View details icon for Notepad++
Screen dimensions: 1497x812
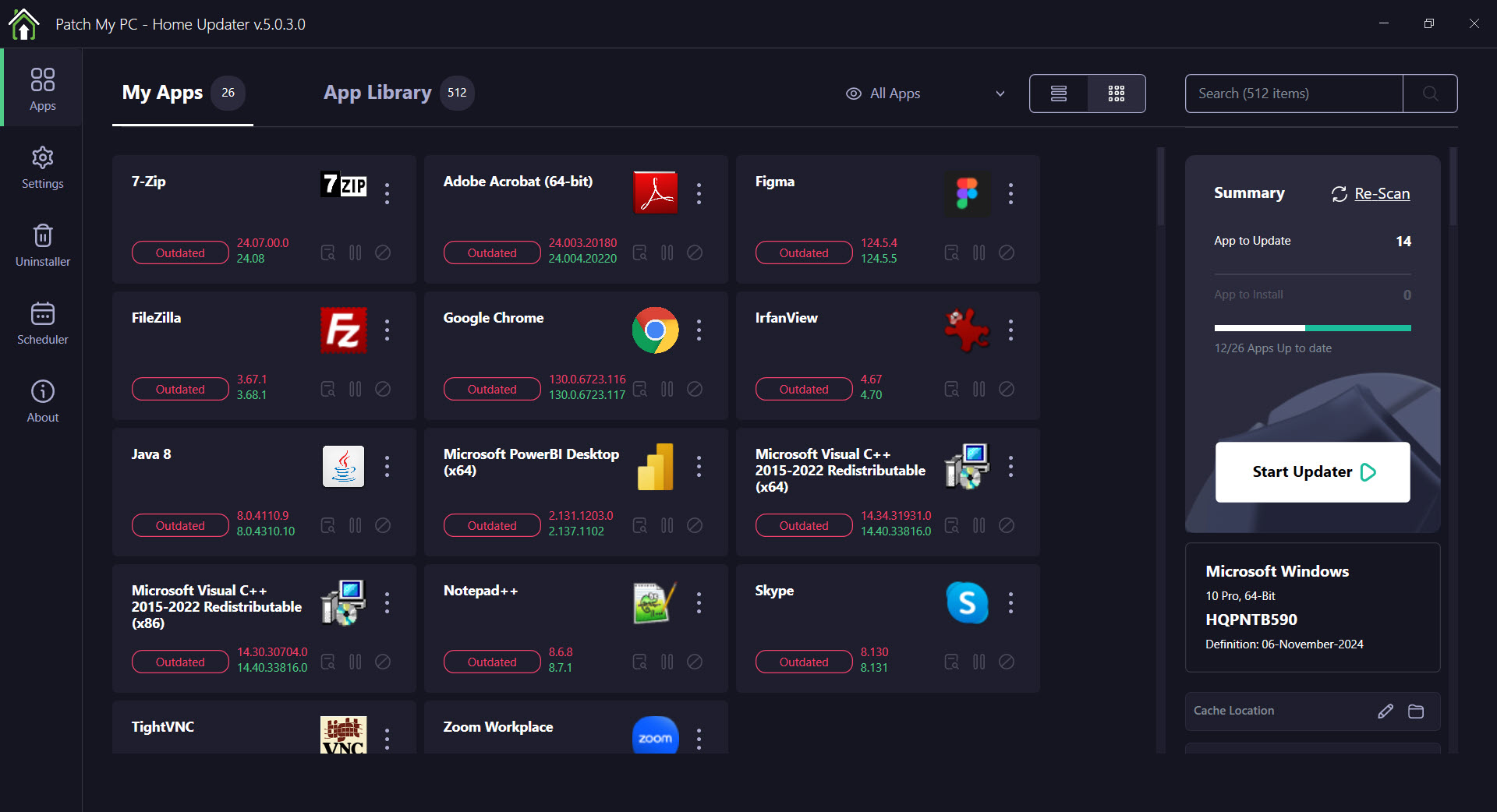pos(640,662)
